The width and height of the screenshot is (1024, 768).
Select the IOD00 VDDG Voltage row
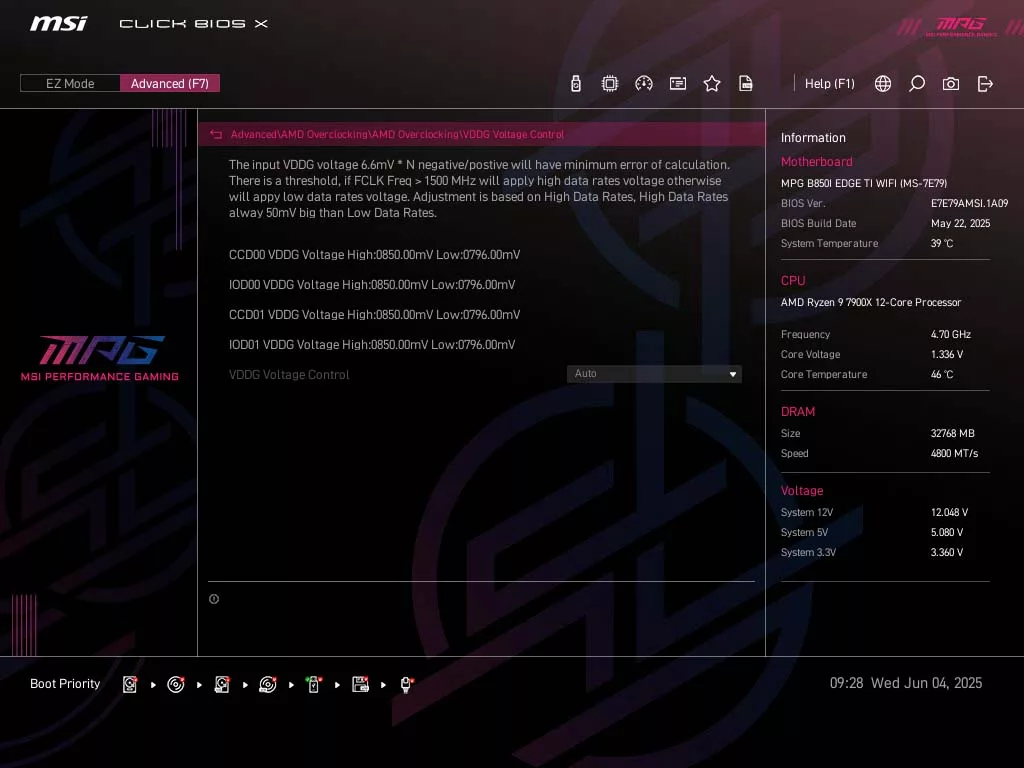pos(372,285)
